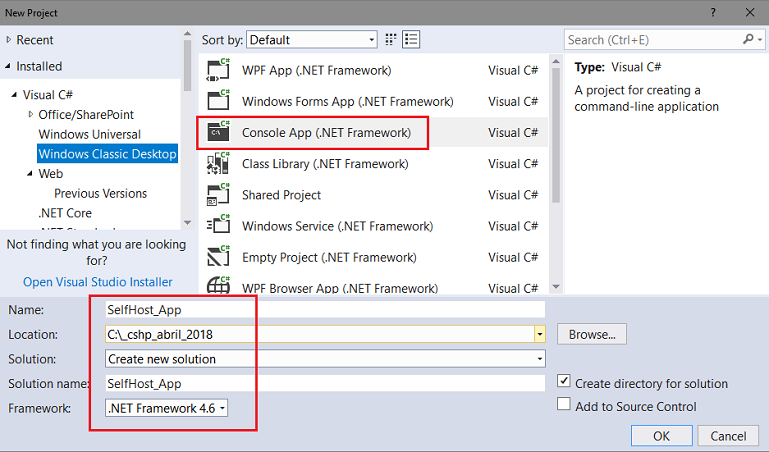This screenshot has height=452, width=769.
Task: Switch to medium icons list view
Action: [x=411, y=40]
